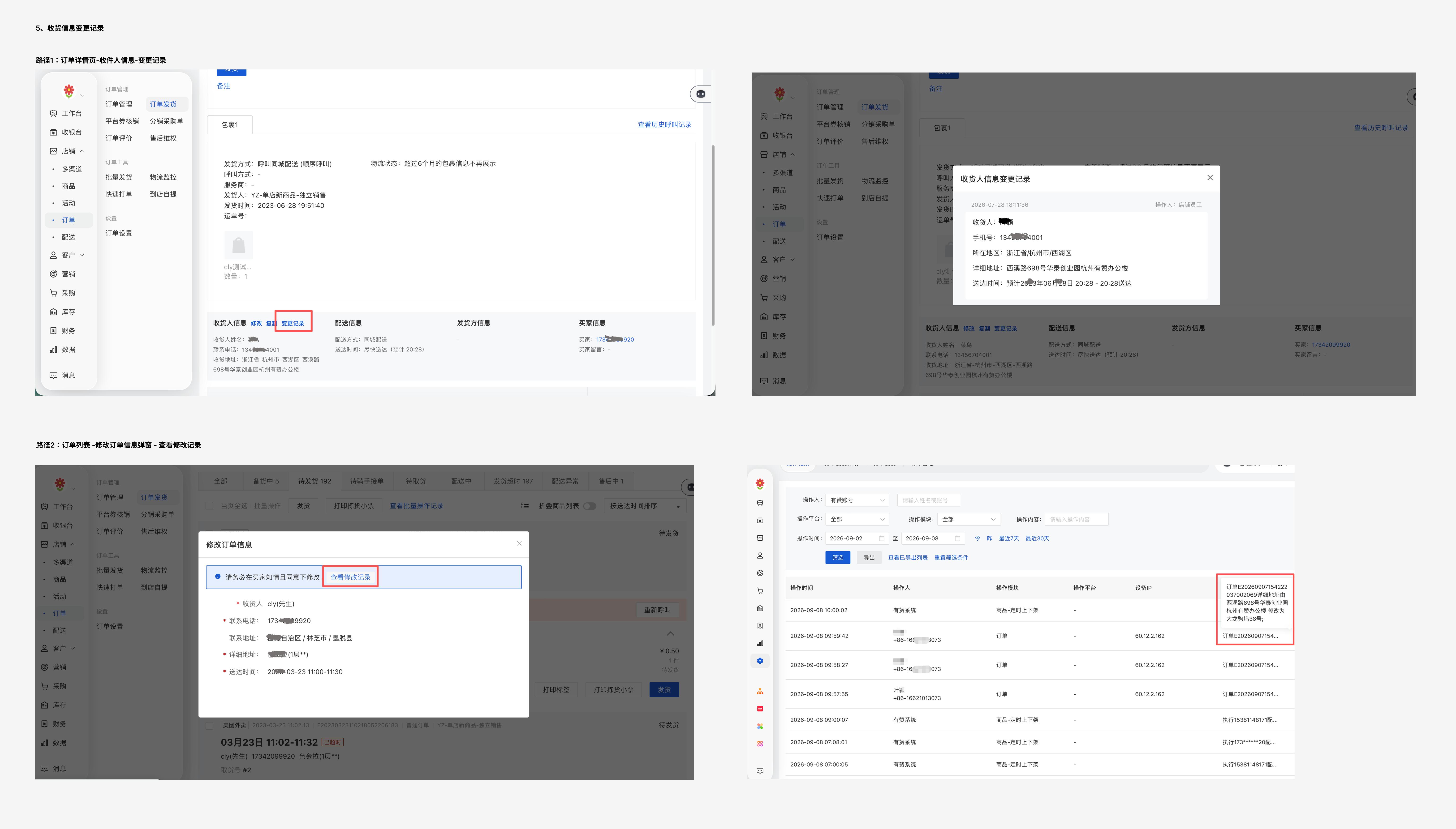Click the red-boxed 查看修改记录 link
1456x829 pixels.
point(350,577)
